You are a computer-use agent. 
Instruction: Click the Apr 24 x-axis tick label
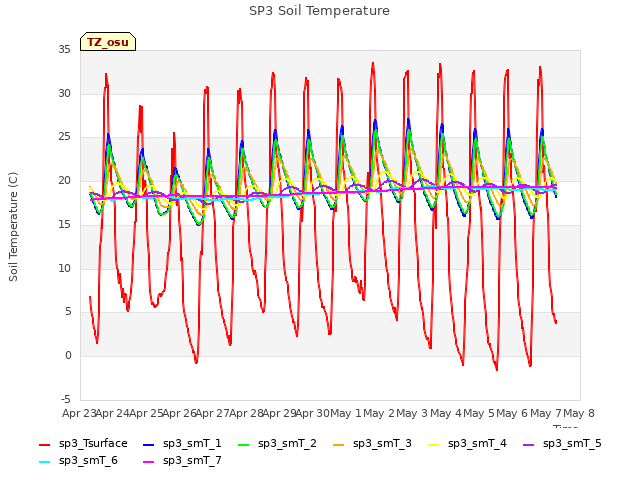(112, 413)
